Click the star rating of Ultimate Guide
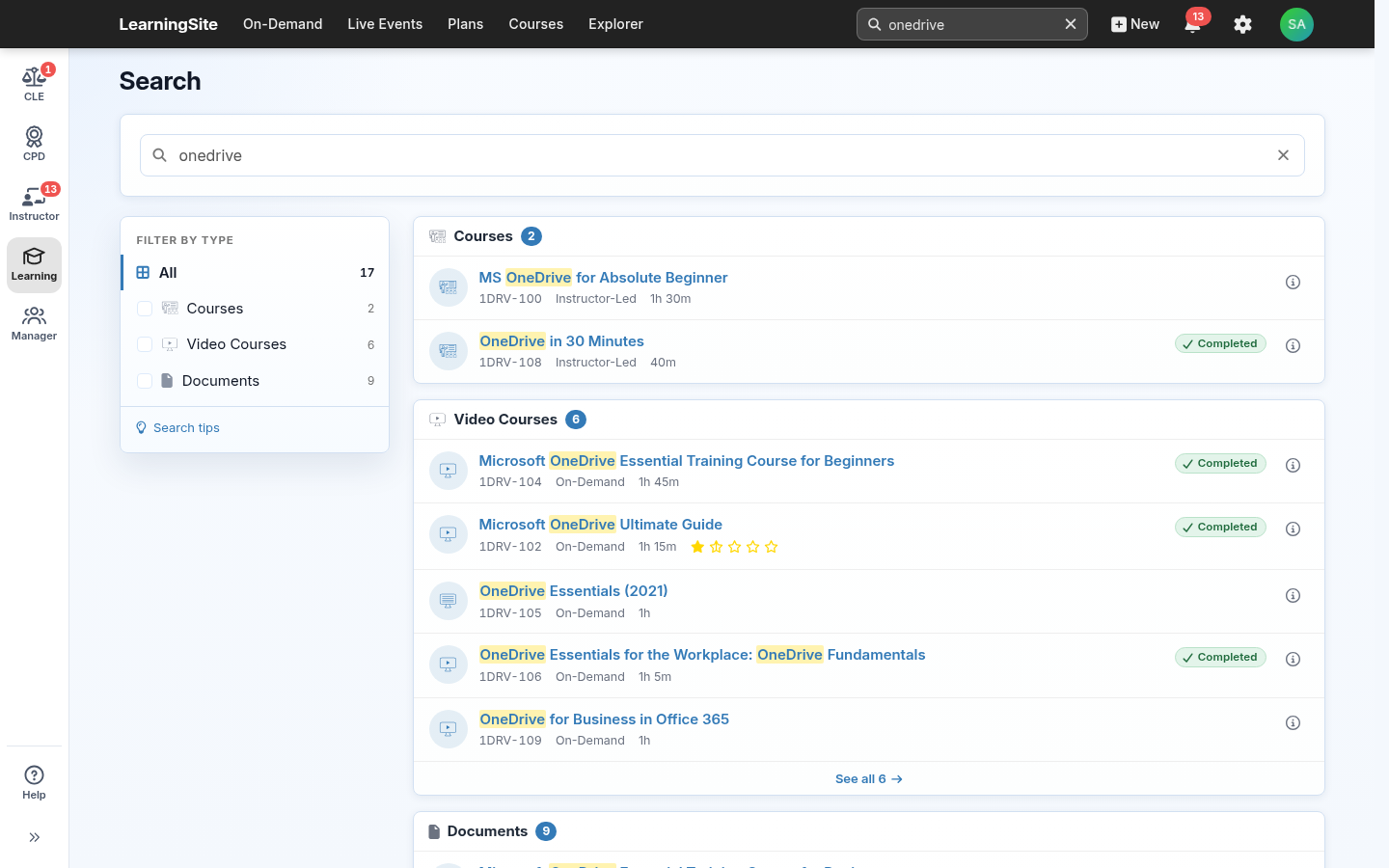This screenshot has height=868, width=1389. [734, 547]
